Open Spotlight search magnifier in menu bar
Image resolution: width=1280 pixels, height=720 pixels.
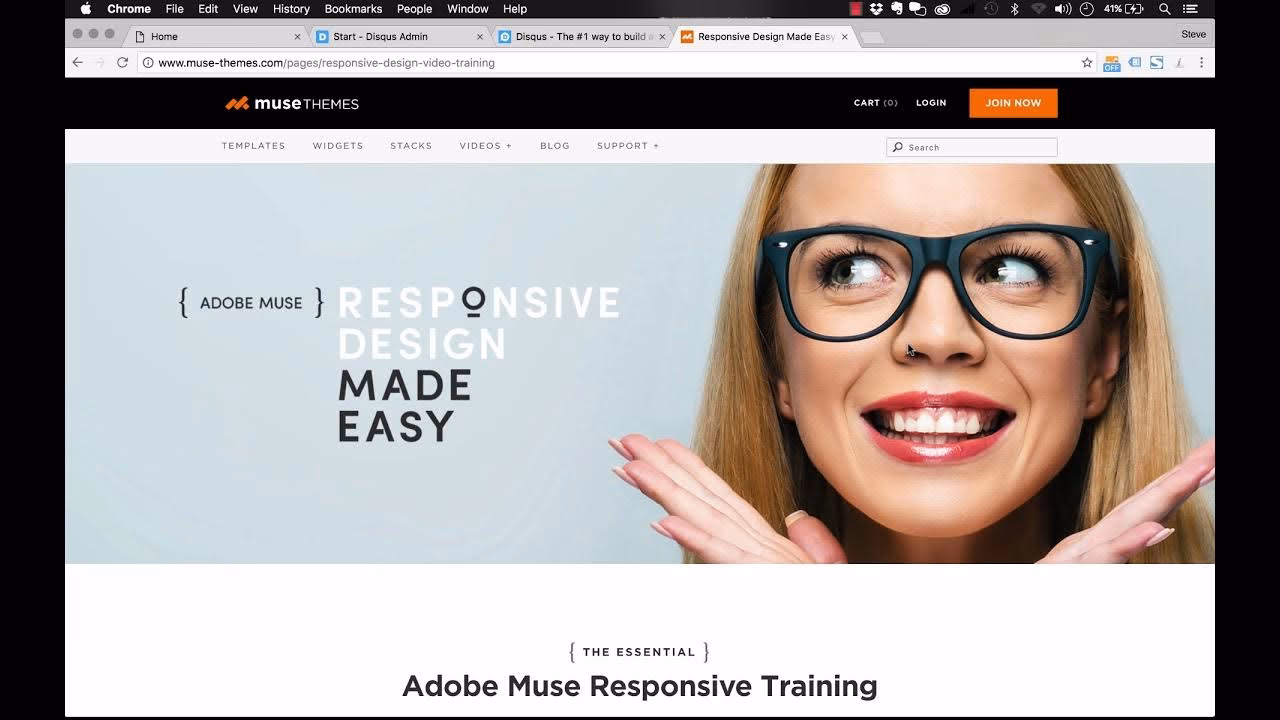point(1164,9)
